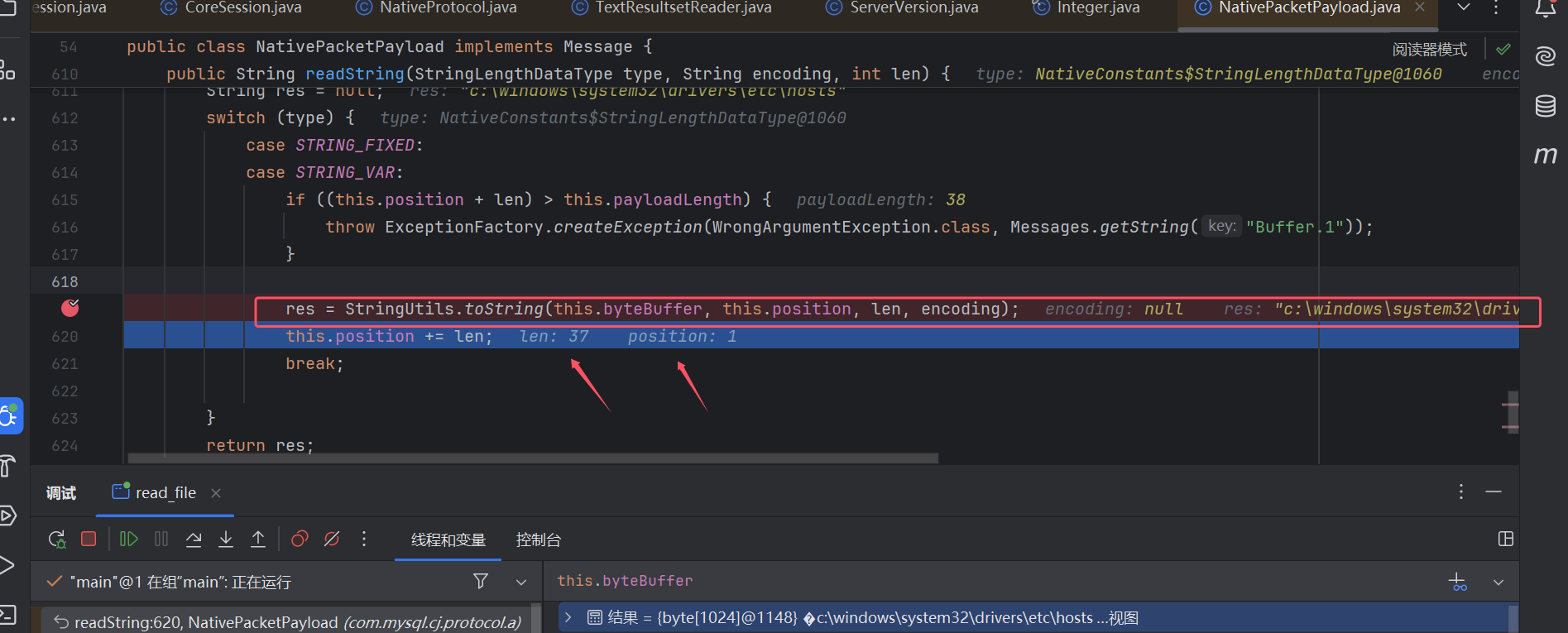
Task: Show more tool windows in left sidebar
Action: point(8,119)
